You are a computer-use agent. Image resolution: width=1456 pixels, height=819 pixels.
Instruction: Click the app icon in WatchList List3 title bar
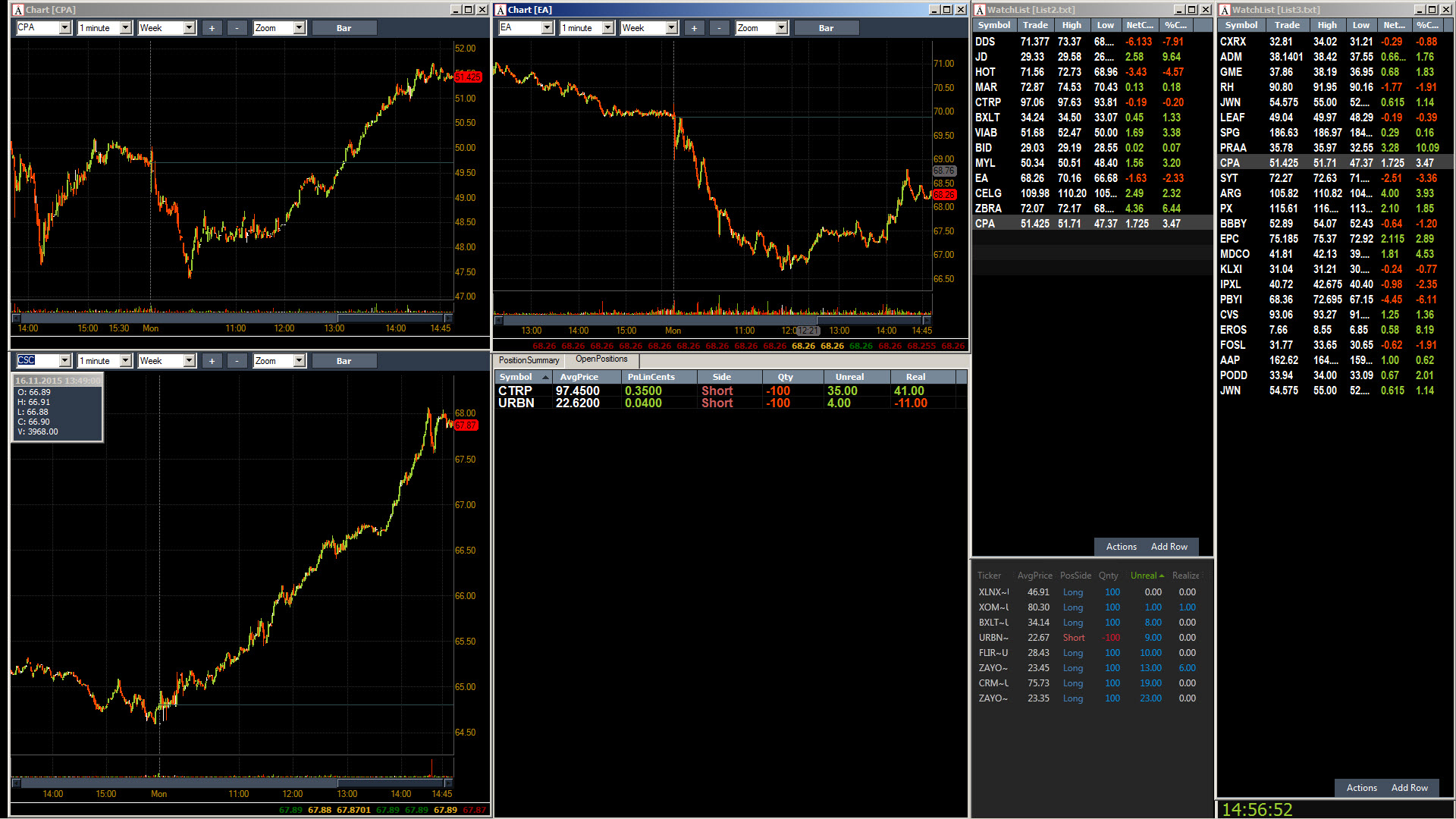1225,10
